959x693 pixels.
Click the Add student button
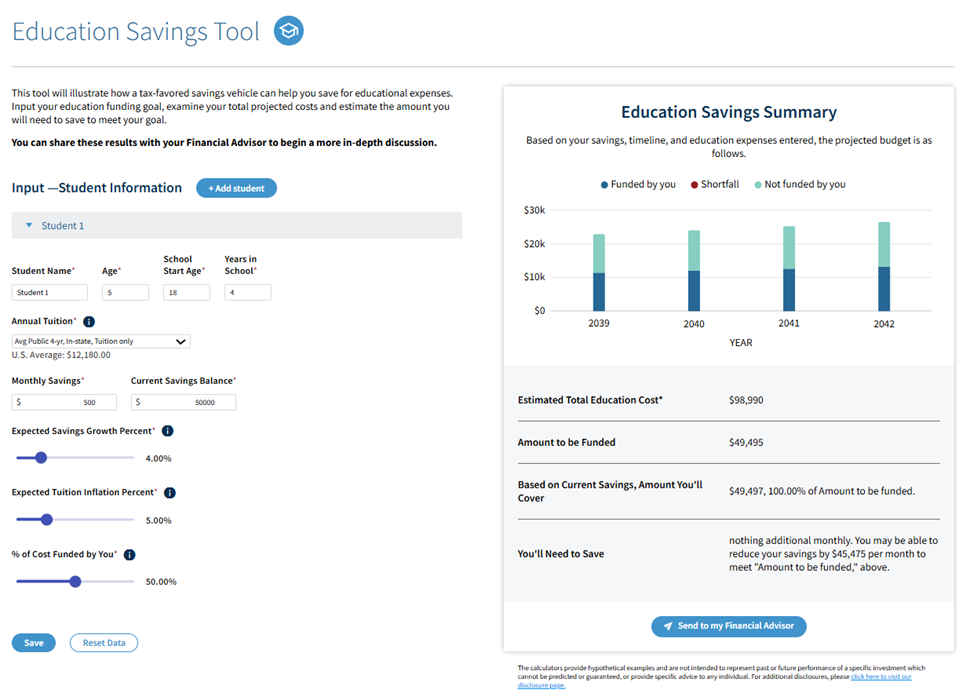(x=236, y=188)
